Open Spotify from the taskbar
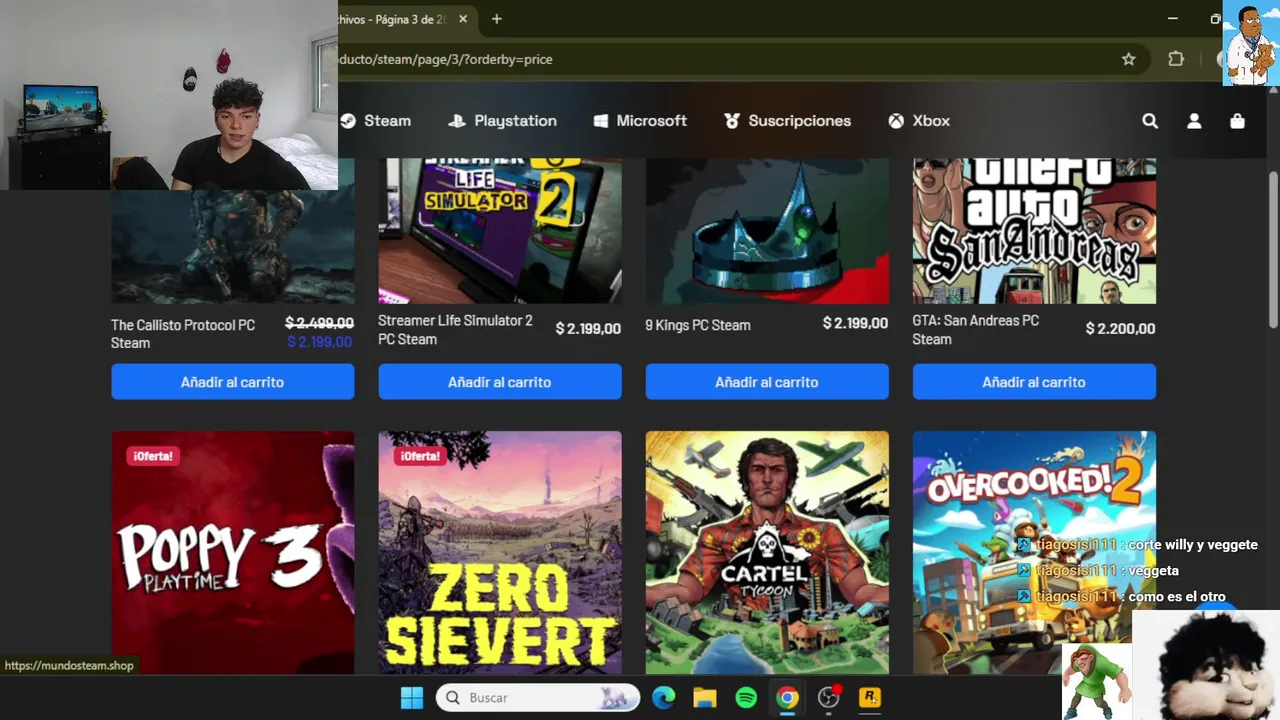 (746, 698)
